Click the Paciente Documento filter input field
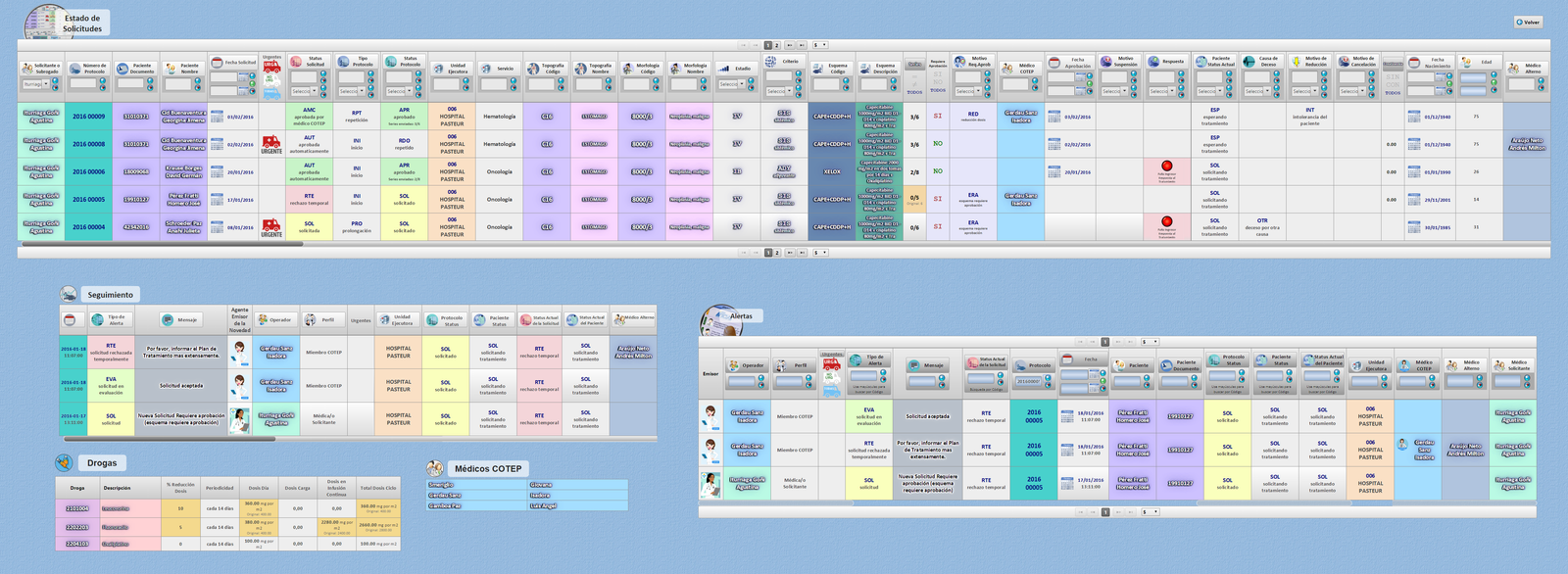The width and height of the screenshot is (1568, 574). coord(130,84)
